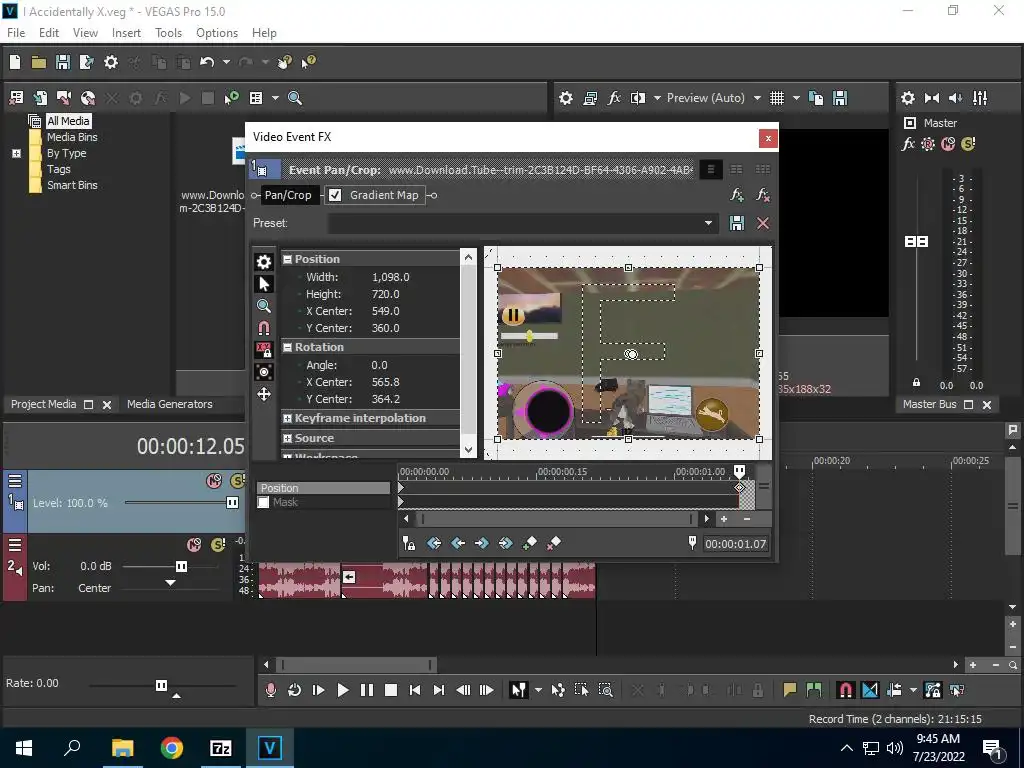Open Chrome from the Windows taskbar
The image size is (1024, 768).
click(x=172, y=748)
